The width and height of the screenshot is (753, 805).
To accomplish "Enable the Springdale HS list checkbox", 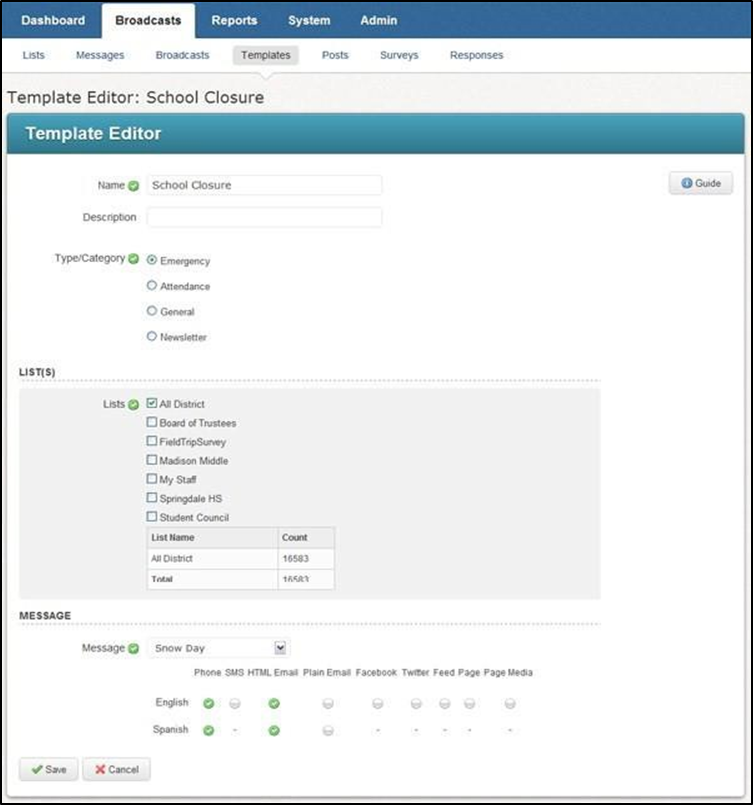I will pos(152,498).
